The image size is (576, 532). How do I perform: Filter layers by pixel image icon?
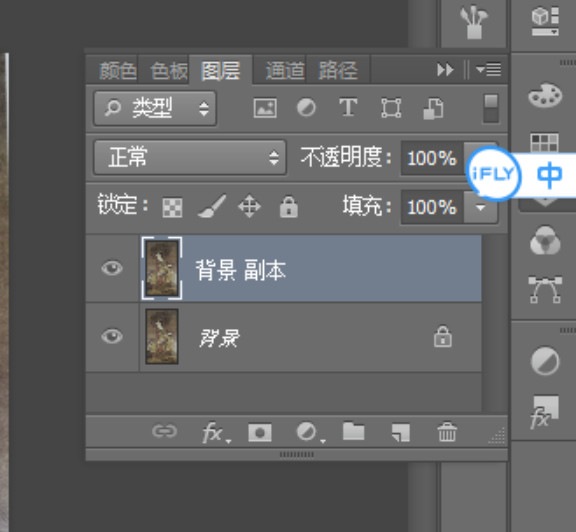point(265,108)
